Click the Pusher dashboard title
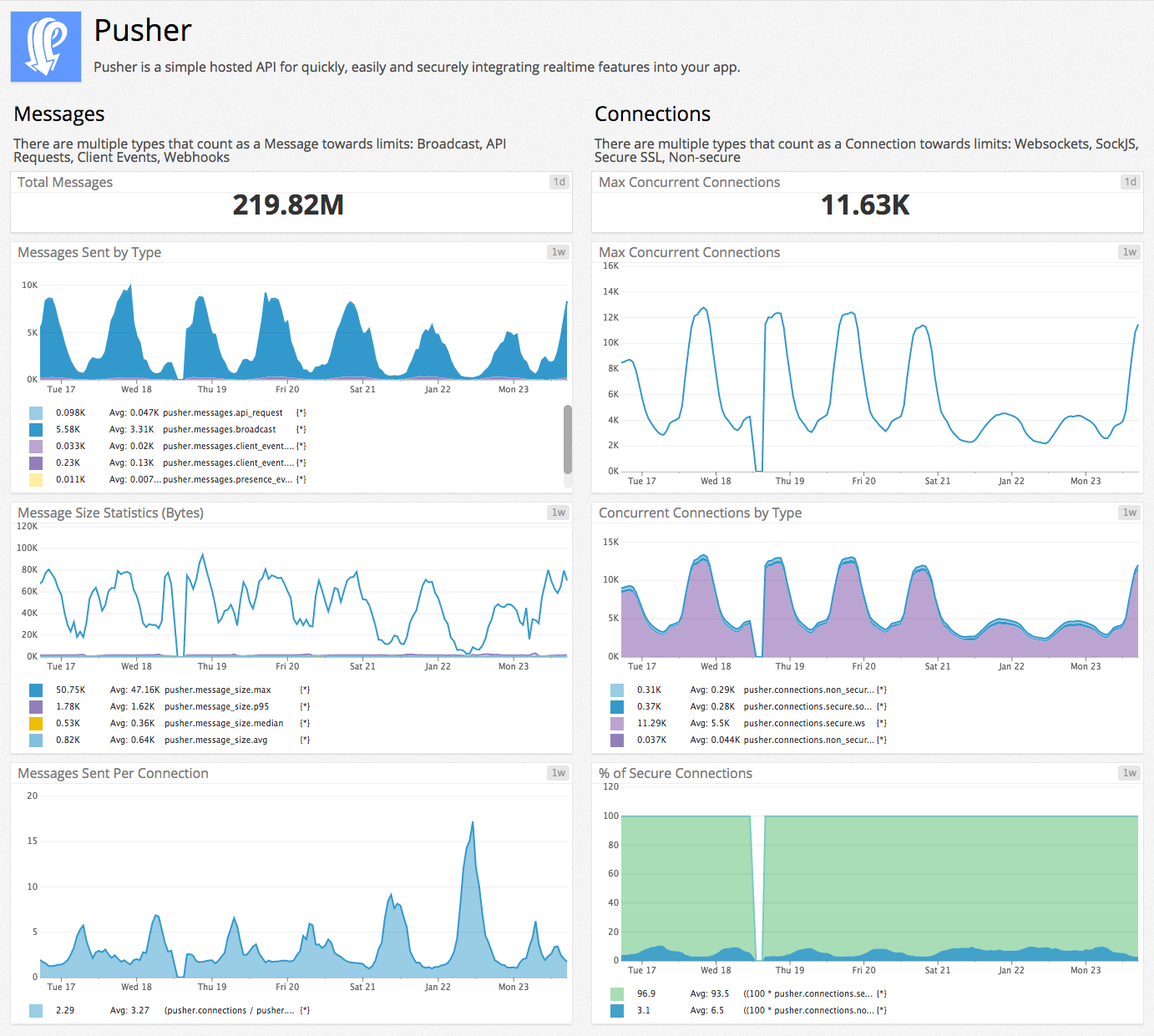 tap(143, 31)
